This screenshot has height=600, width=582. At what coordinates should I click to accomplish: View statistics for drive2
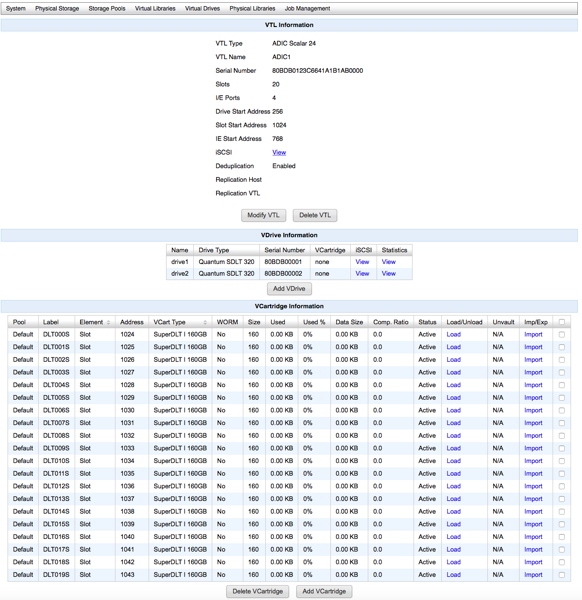click(388, 274)
